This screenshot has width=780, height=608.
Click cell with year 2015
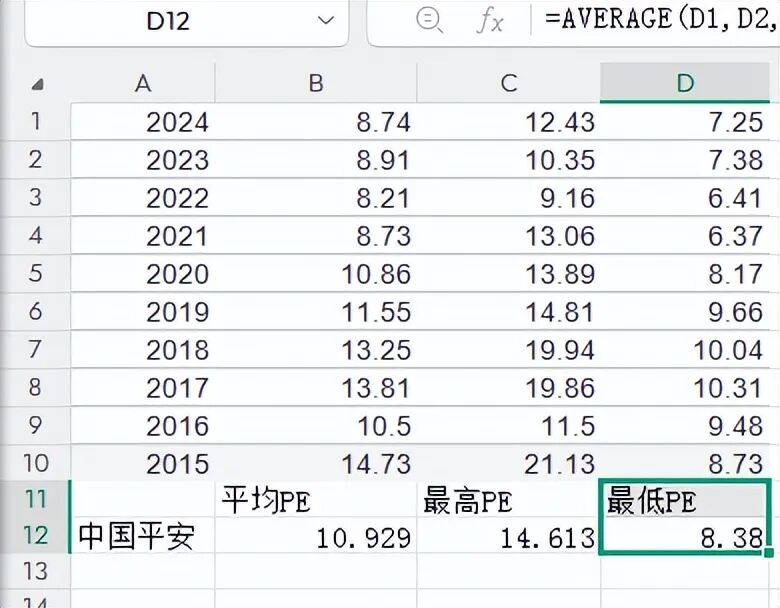coord(143,463)
